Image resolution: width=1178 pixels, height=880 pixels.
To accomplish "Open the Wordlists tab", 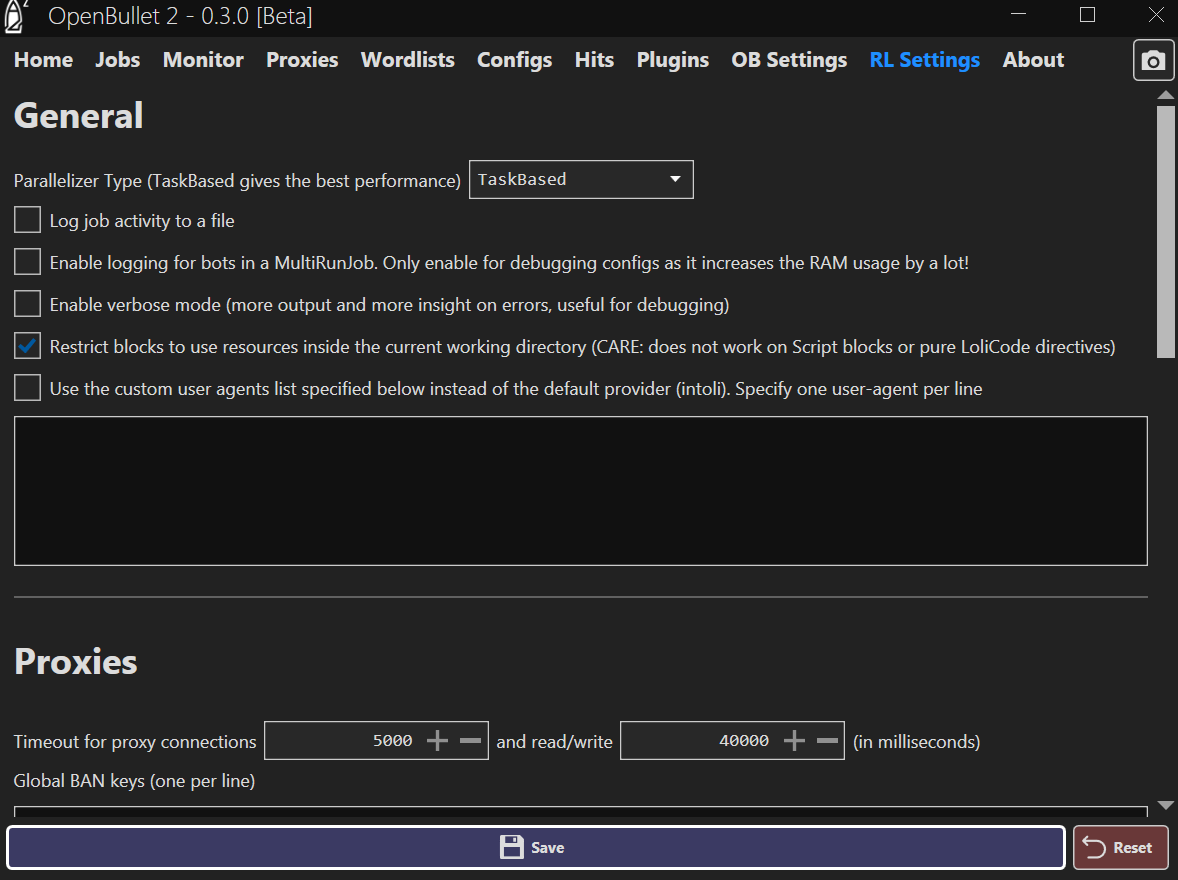I will coord(407,60).
